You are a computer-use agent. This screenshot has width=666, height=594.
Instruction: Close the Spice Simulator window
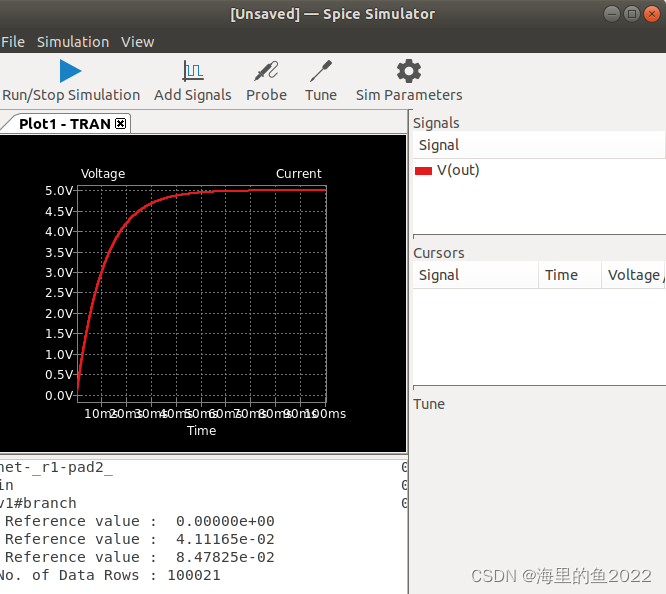[652, 14]
